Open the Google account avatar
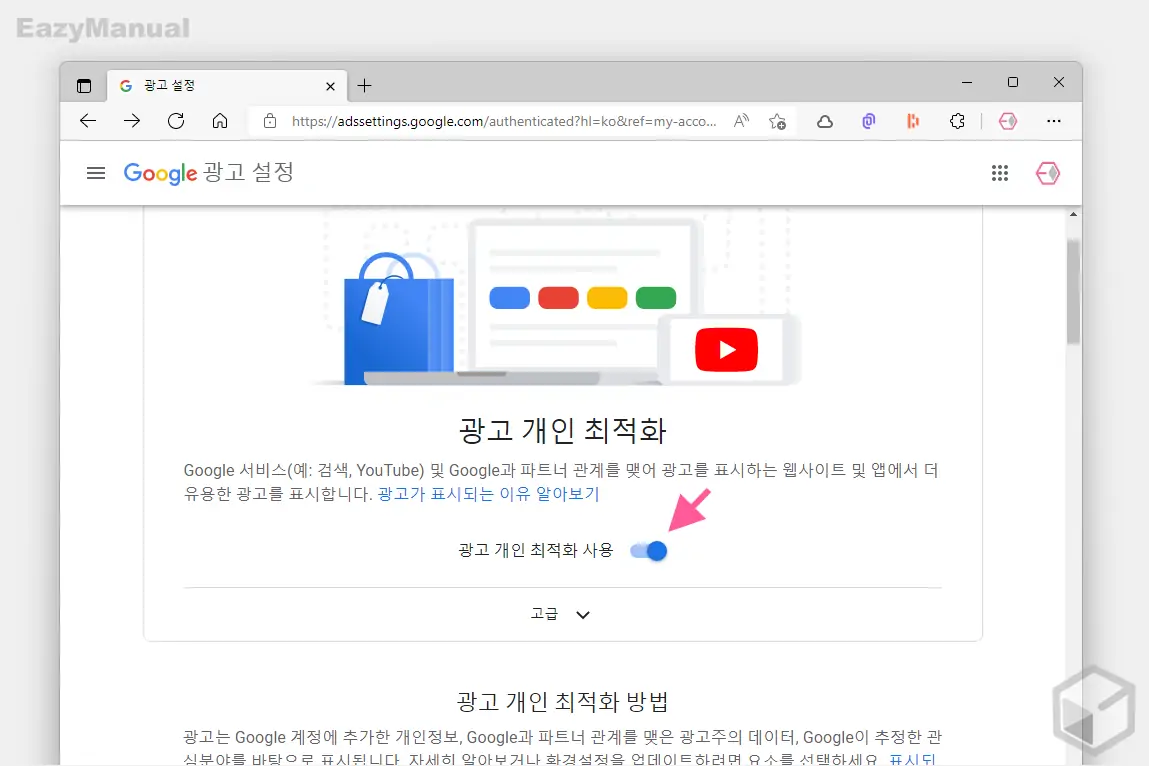The image size is (1149, 766). tap(1048, 173)
